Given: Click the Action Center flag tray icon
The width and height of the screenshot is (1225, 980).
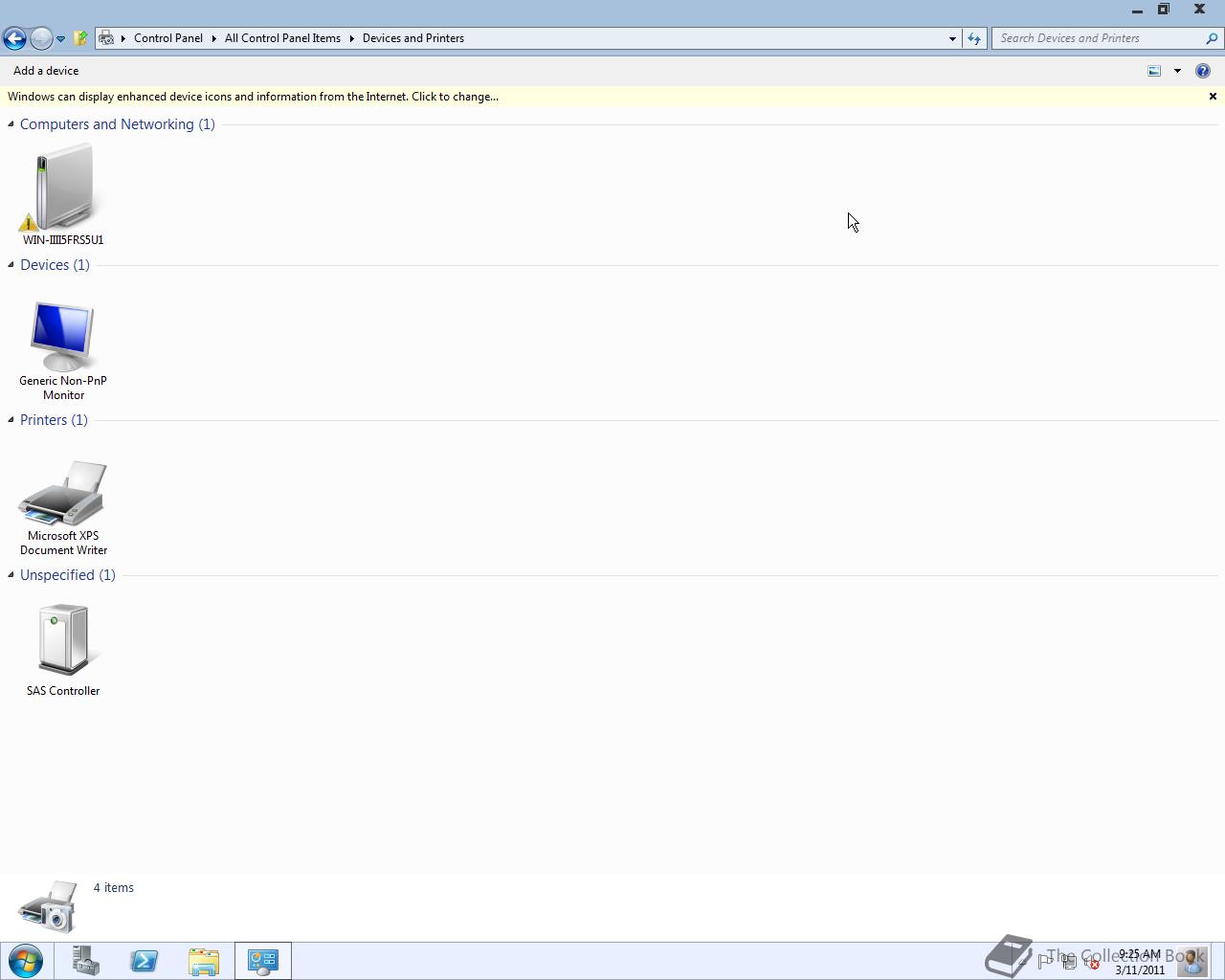Looking at the screenshot, I should coord(1045,962).
